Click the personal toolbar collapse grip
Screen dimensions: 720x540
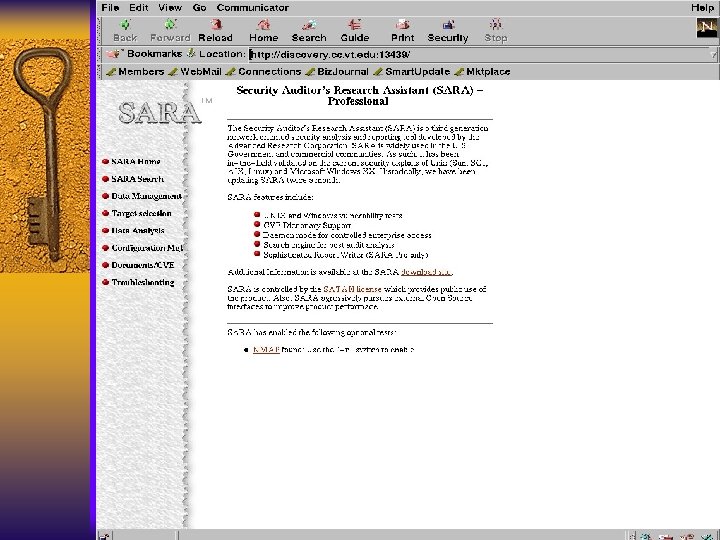[101, 72]
